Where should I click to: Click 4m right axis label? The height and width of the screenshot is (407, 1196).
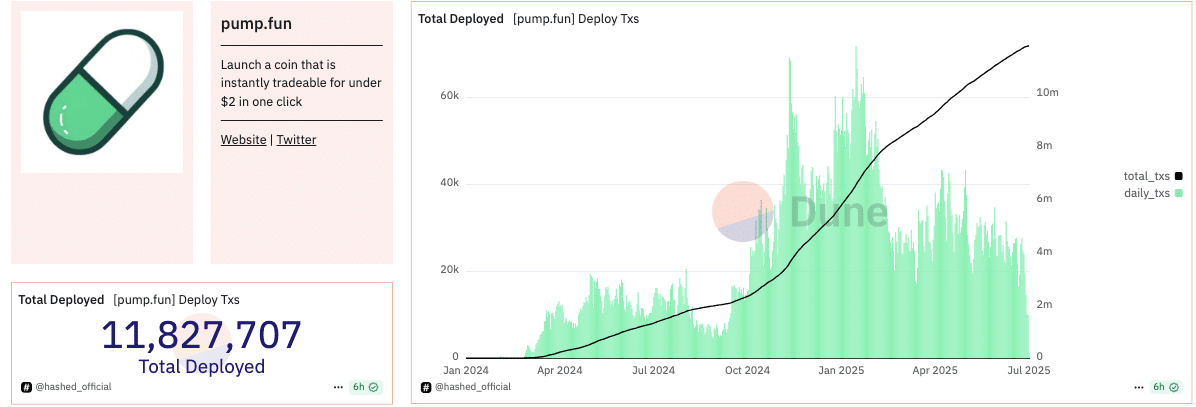click(1045, 252)
